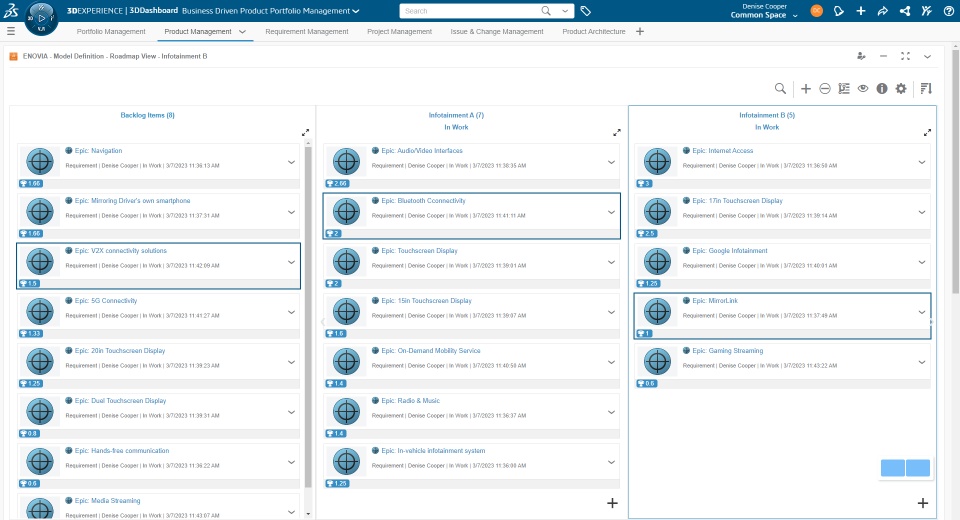Open Epic: Hands-free communication link
This screenshot has height=520, width=960.
[122, 451]
